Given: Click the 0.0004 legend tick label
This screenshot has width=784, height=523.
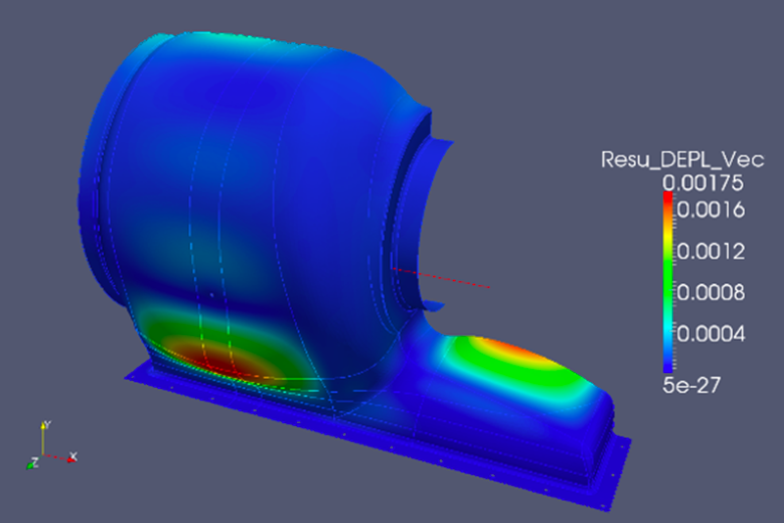Looking at the screenshot, I should coord(711,334).
